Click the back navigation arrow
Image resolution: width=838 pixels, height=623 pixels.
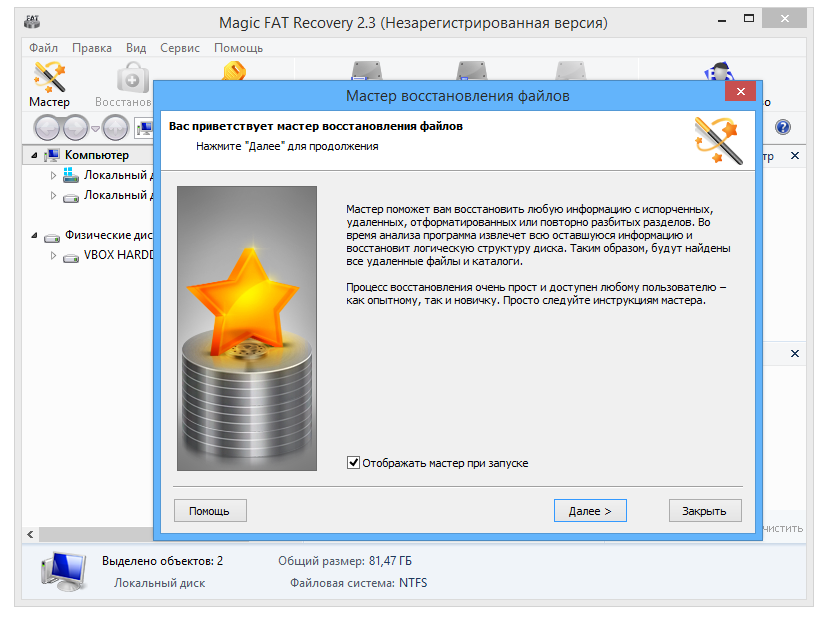click(47, 128)
